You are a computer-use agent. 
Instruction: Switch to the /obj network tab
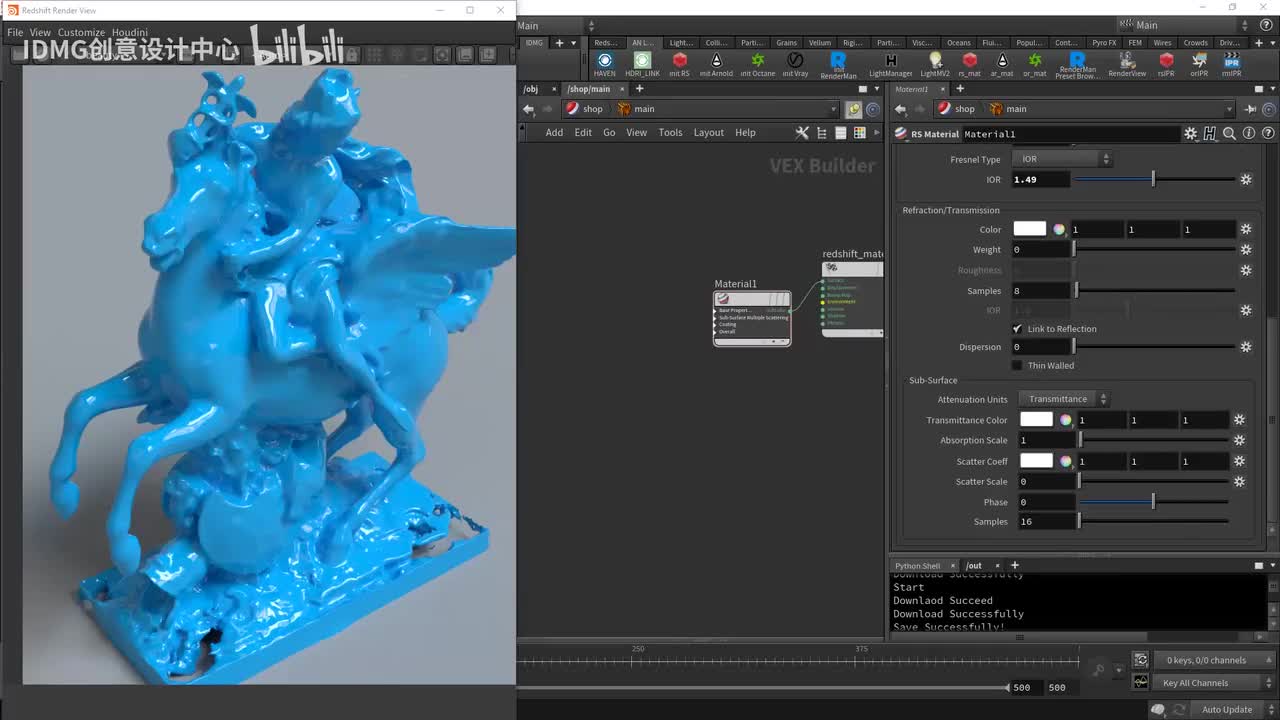click(531, 89)
